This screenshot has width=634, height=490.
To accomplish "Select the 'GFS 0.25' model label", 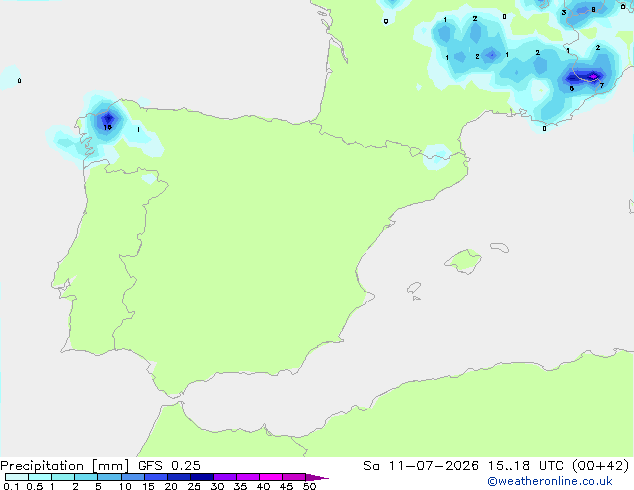I will (x=169, y=466).
